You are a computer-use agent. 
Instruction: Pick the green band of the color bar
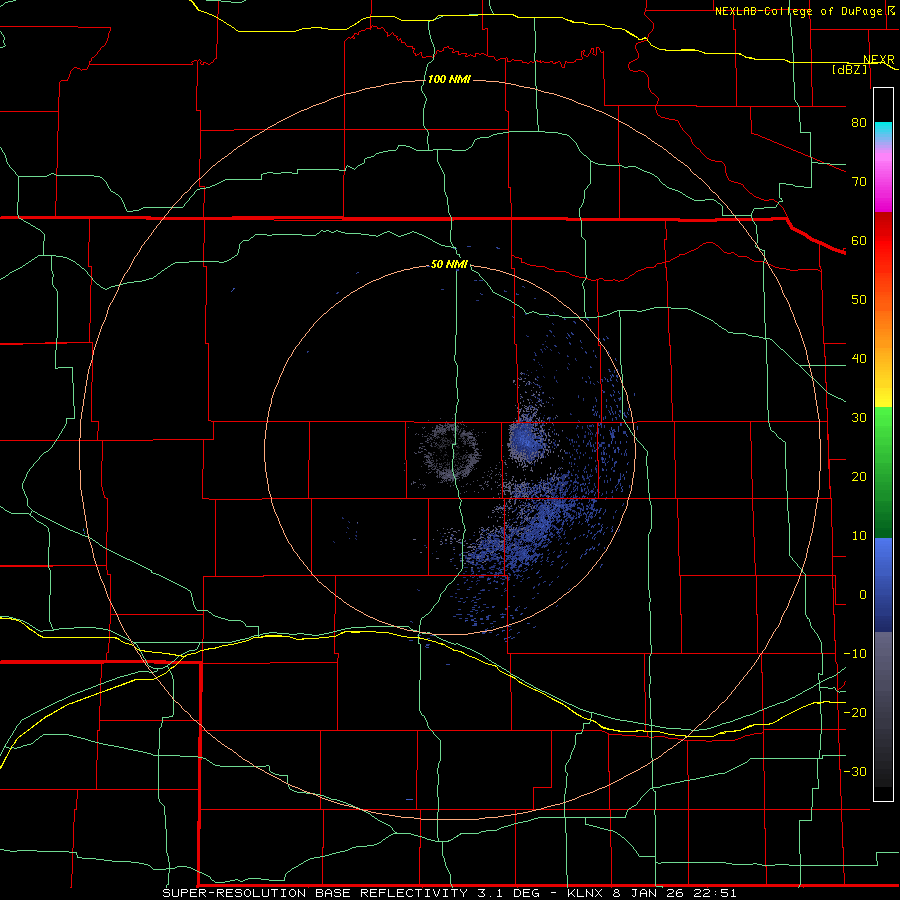coord(883,472)
